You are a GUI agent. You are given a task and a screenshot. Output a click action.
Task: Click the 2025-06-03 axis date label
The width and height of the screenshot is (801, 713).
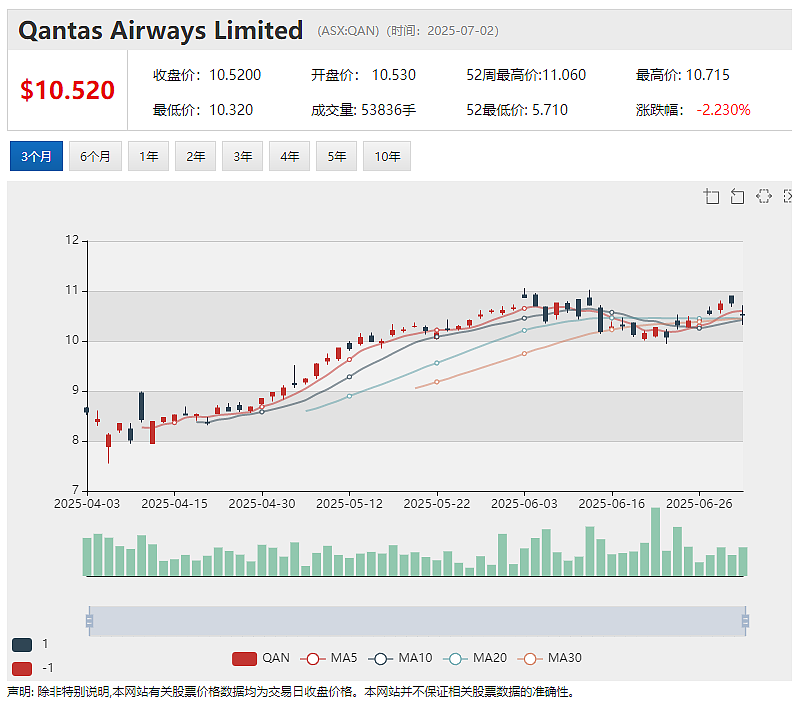(x=524, y=504)
